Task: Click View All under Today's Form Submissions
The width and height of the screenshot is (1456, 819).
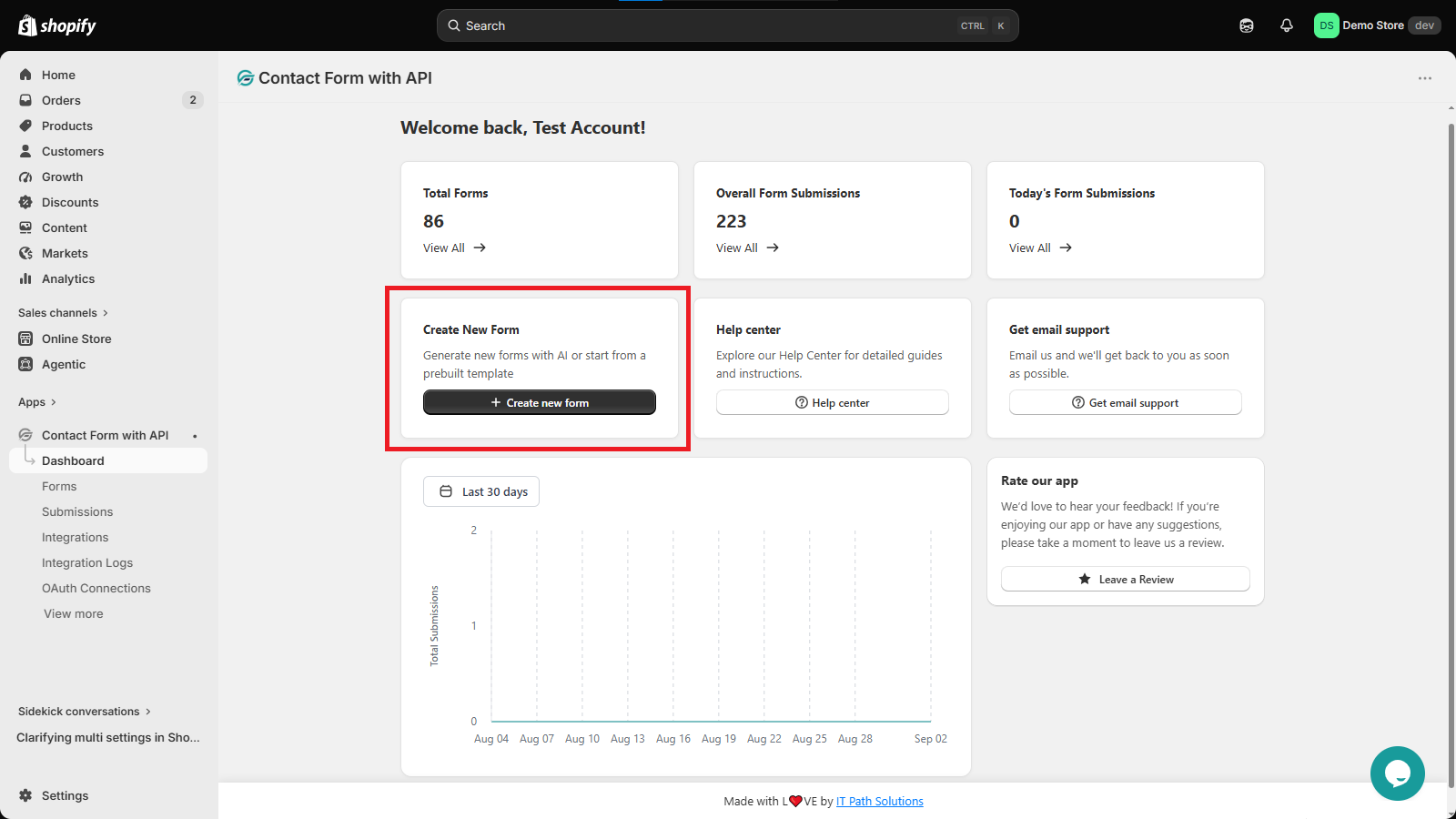Action: [1041, 248]
